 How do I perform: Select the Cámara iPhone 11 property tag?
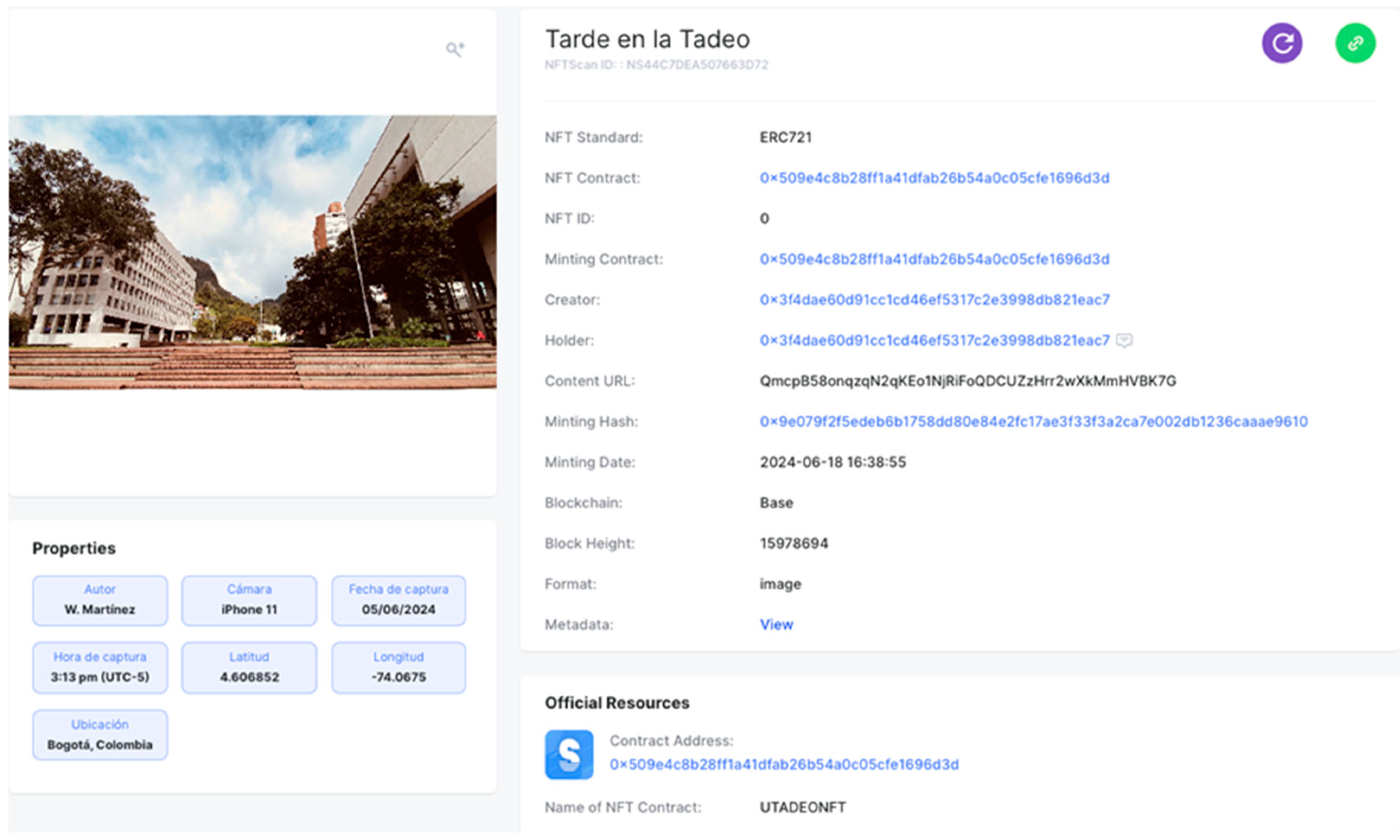point(249,600)
